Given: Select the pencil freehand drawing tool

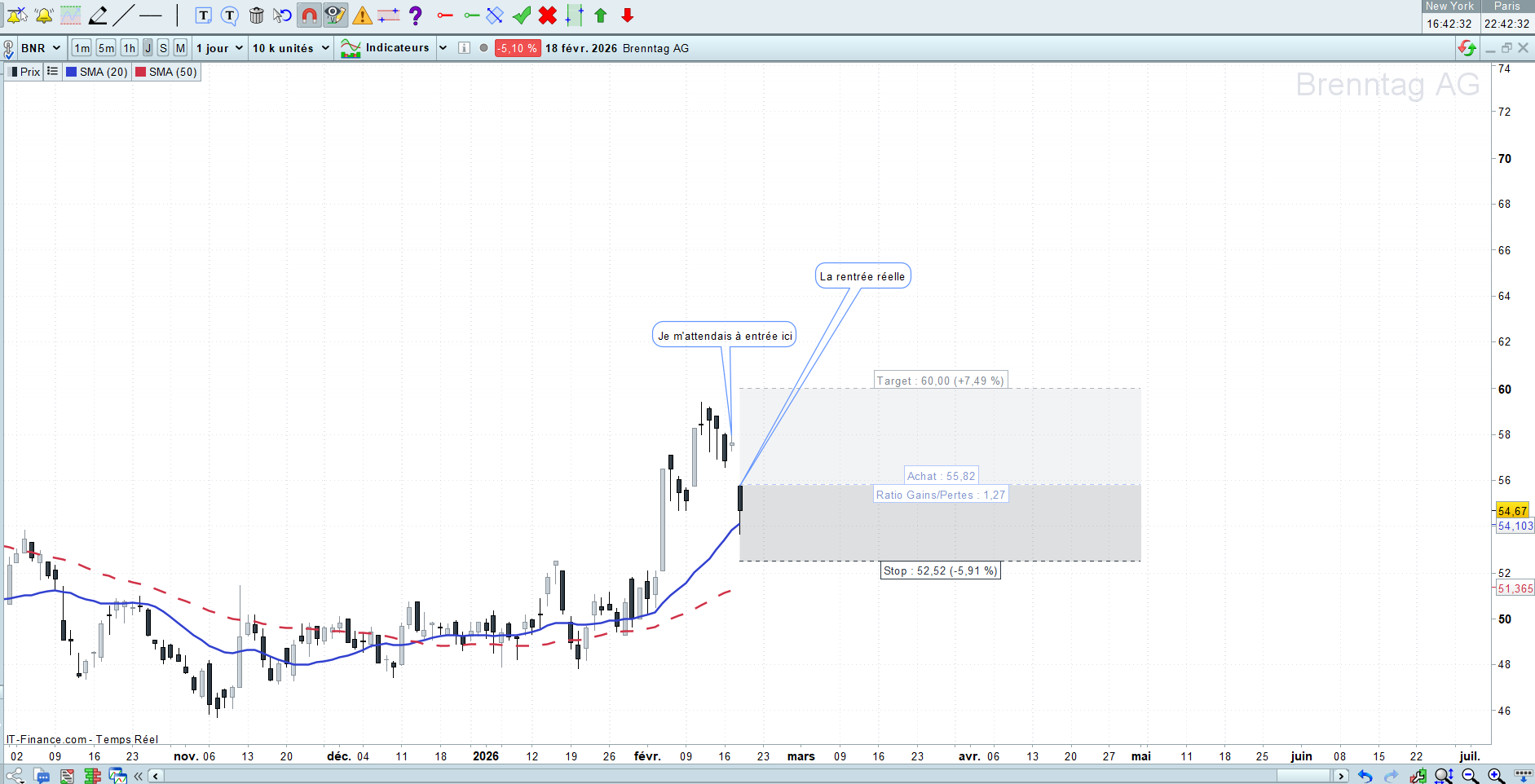Looking at the screenshot, I should [98, 15].
